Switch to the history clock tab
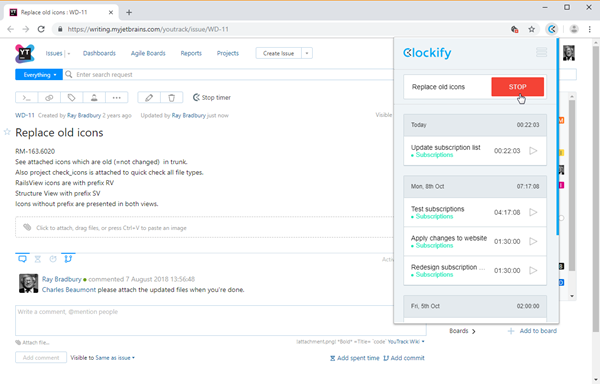The width and height of the screenshot is (600, 384). [x=53, y=259]
